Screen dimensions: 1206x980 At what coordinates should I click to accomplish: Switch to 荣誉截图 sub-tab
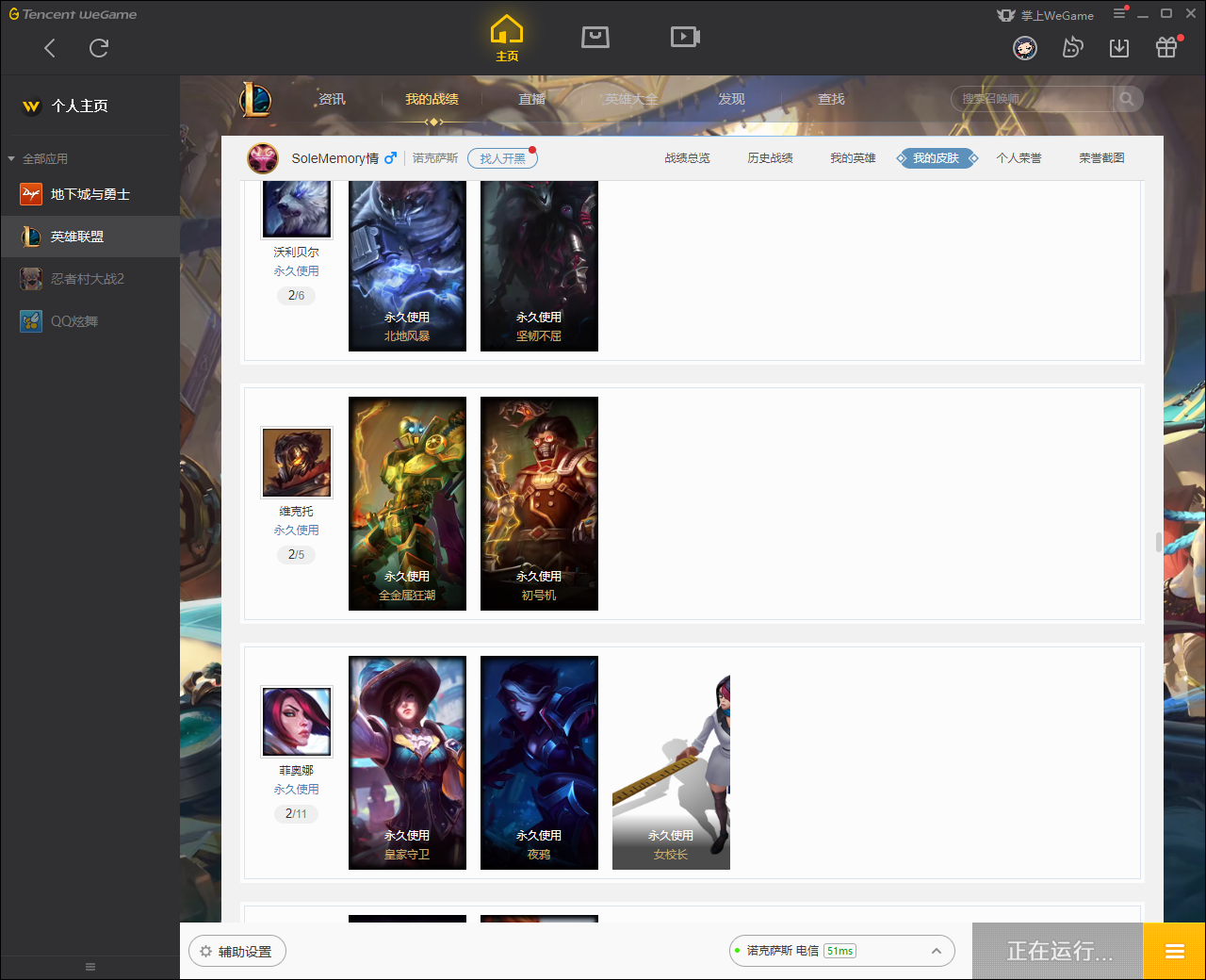click(1101, 158)
